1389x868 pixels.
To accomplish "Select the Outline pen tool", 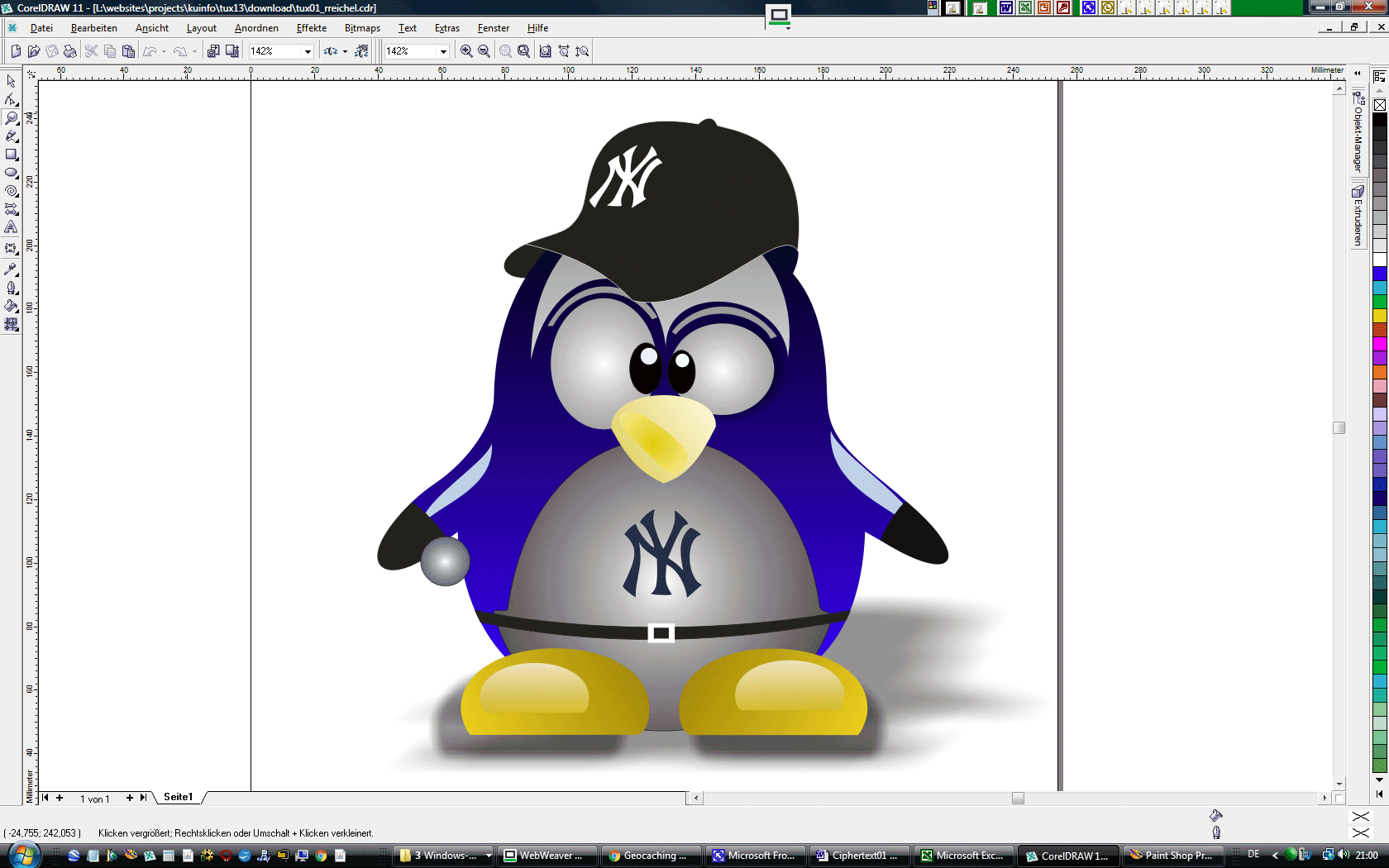I will coord(11,288).
